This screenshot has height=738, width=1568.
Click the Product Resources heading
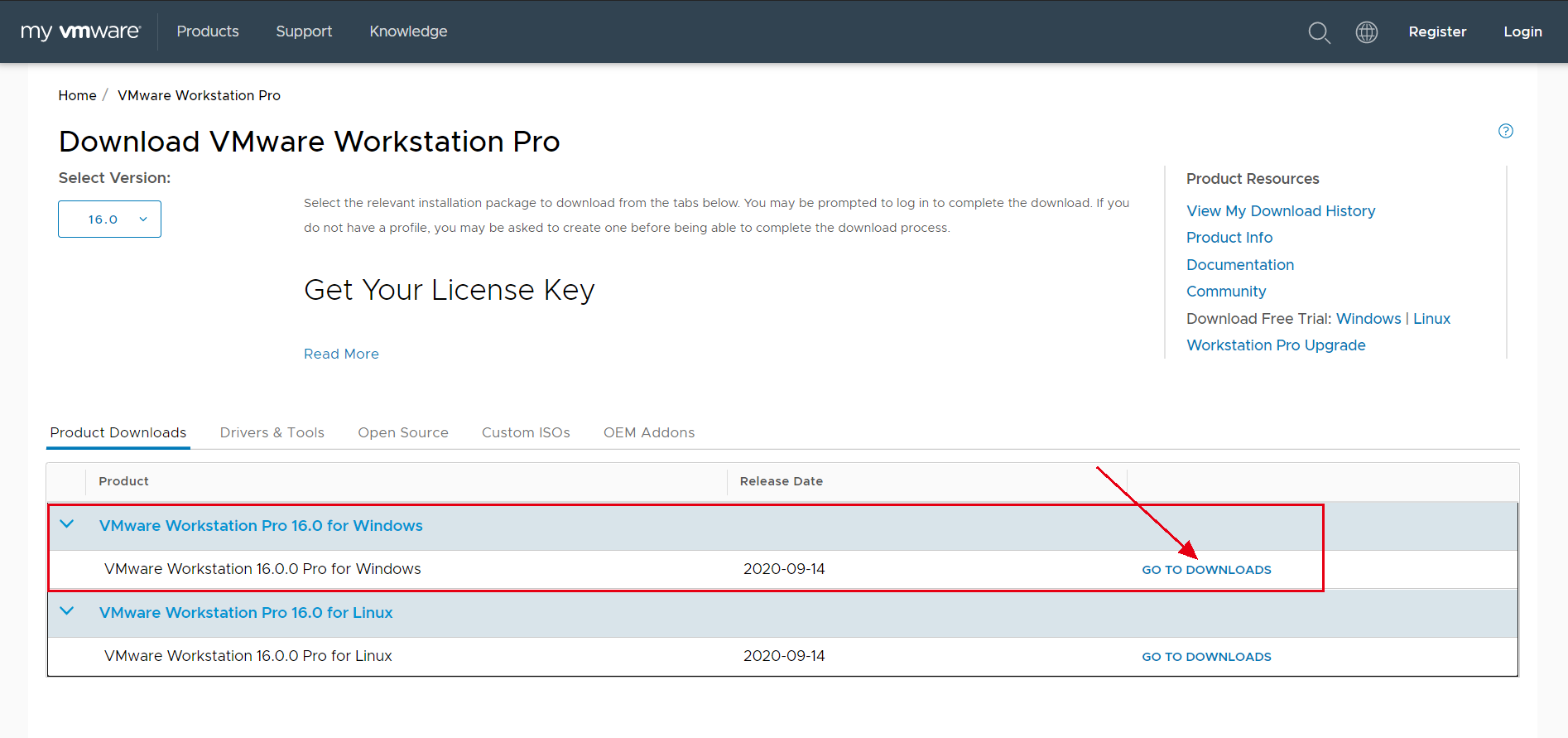click(x=1253, y=179)
